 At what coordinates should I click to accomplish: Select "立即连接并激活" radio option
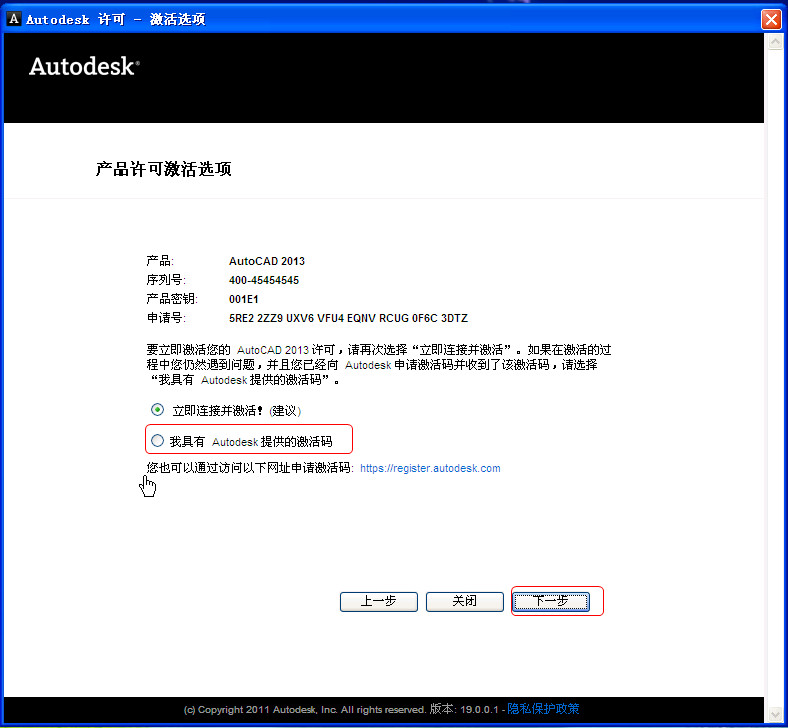click(x=157, y=410)
